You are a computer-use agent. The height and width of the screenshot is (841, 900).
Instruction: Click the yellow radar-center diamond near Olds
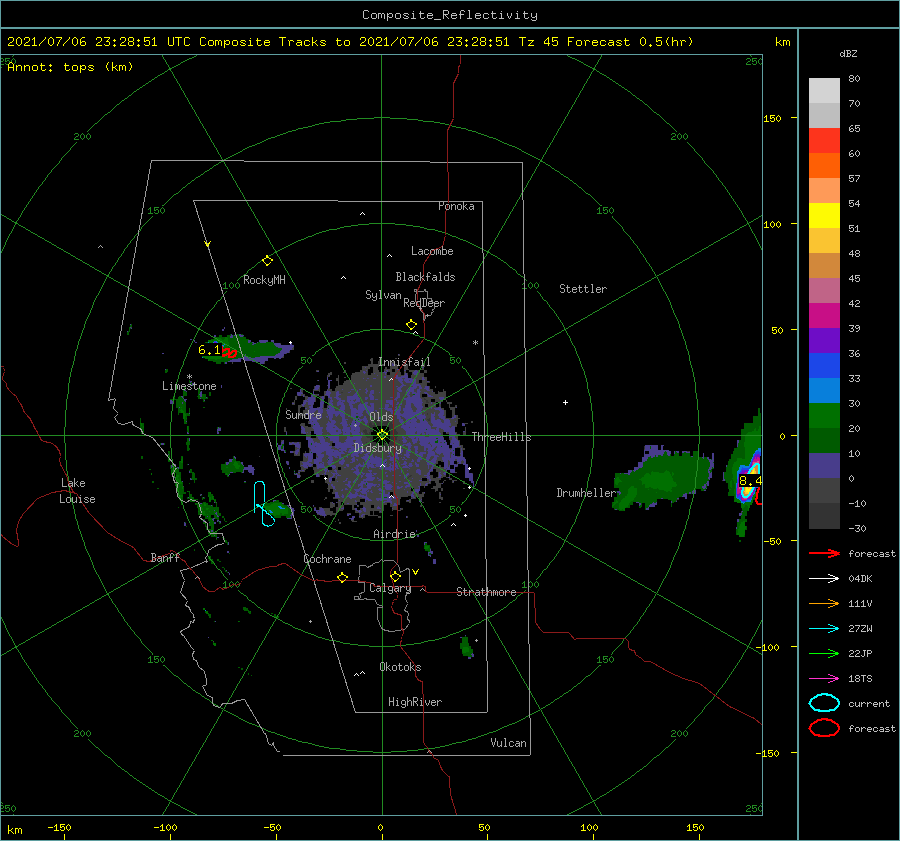[x=382, y=435]
